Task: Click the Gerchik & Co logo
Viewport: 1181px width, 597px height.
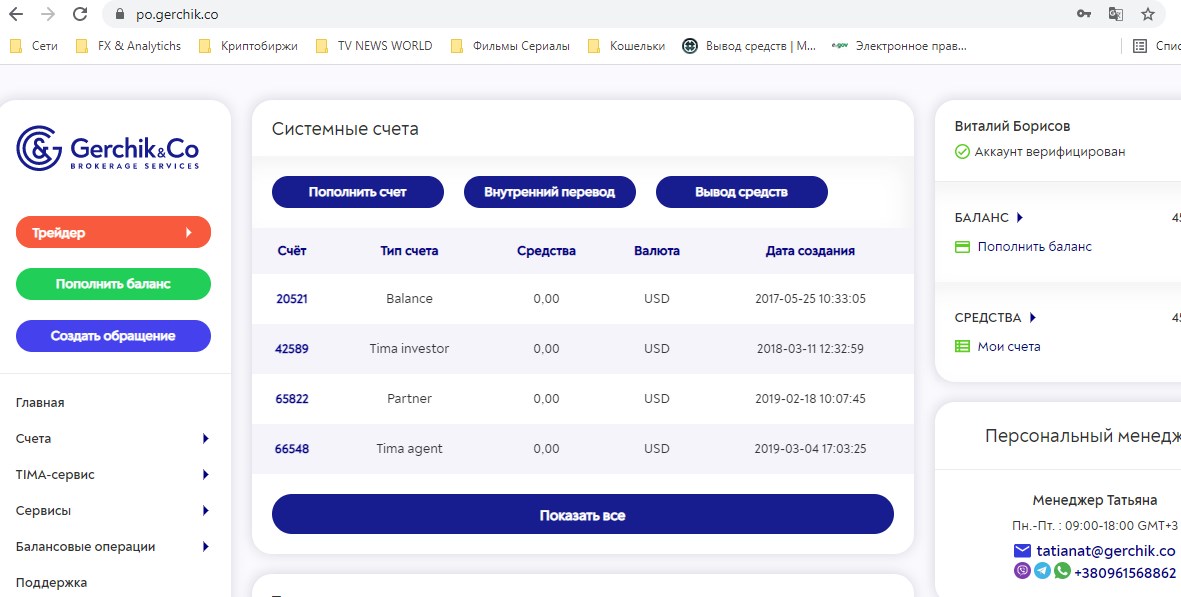Action: 108,148
